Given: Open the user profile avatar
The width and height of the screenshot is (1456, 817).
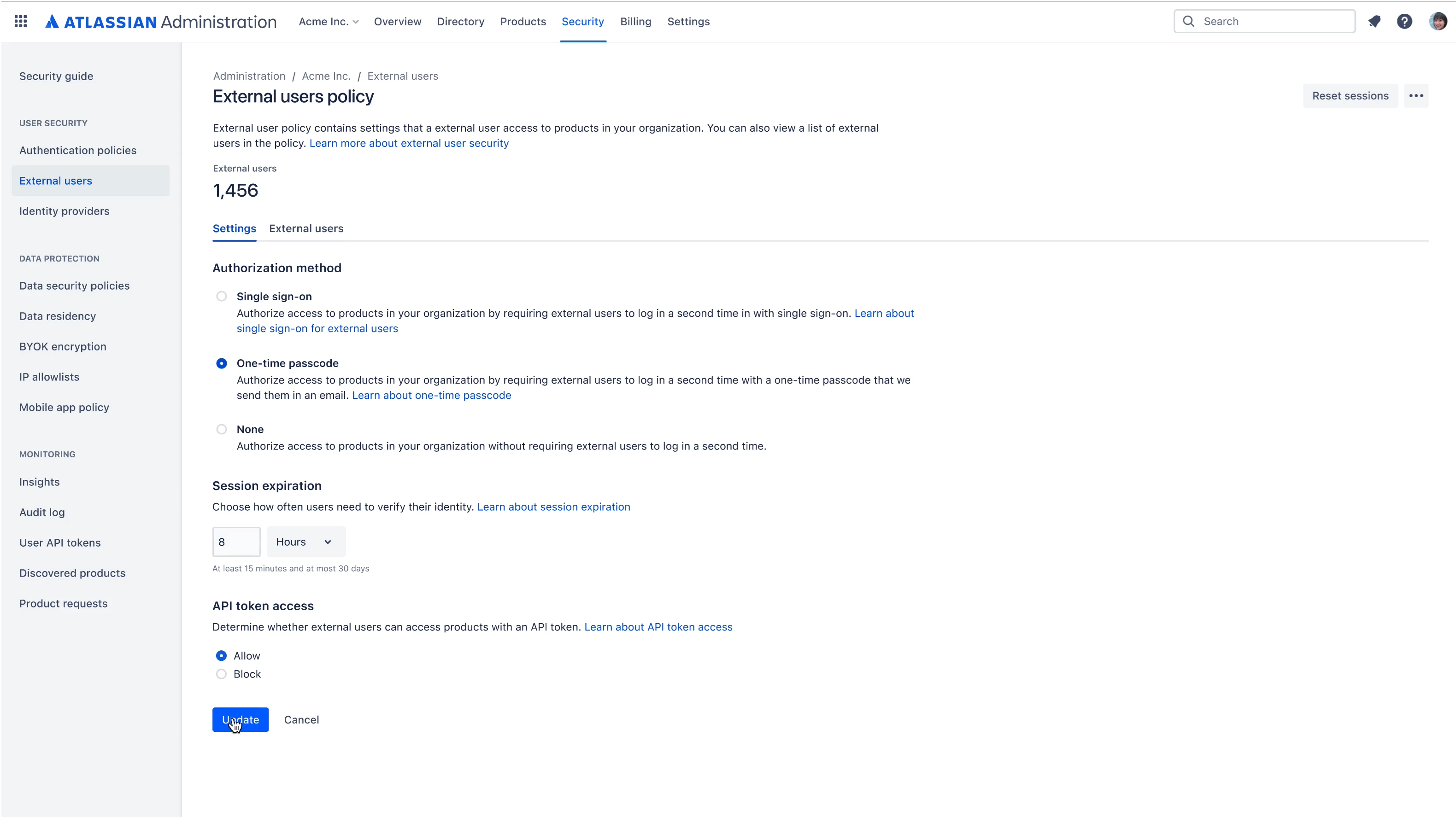Looking at the screenshot, I should pos(1438,22).
